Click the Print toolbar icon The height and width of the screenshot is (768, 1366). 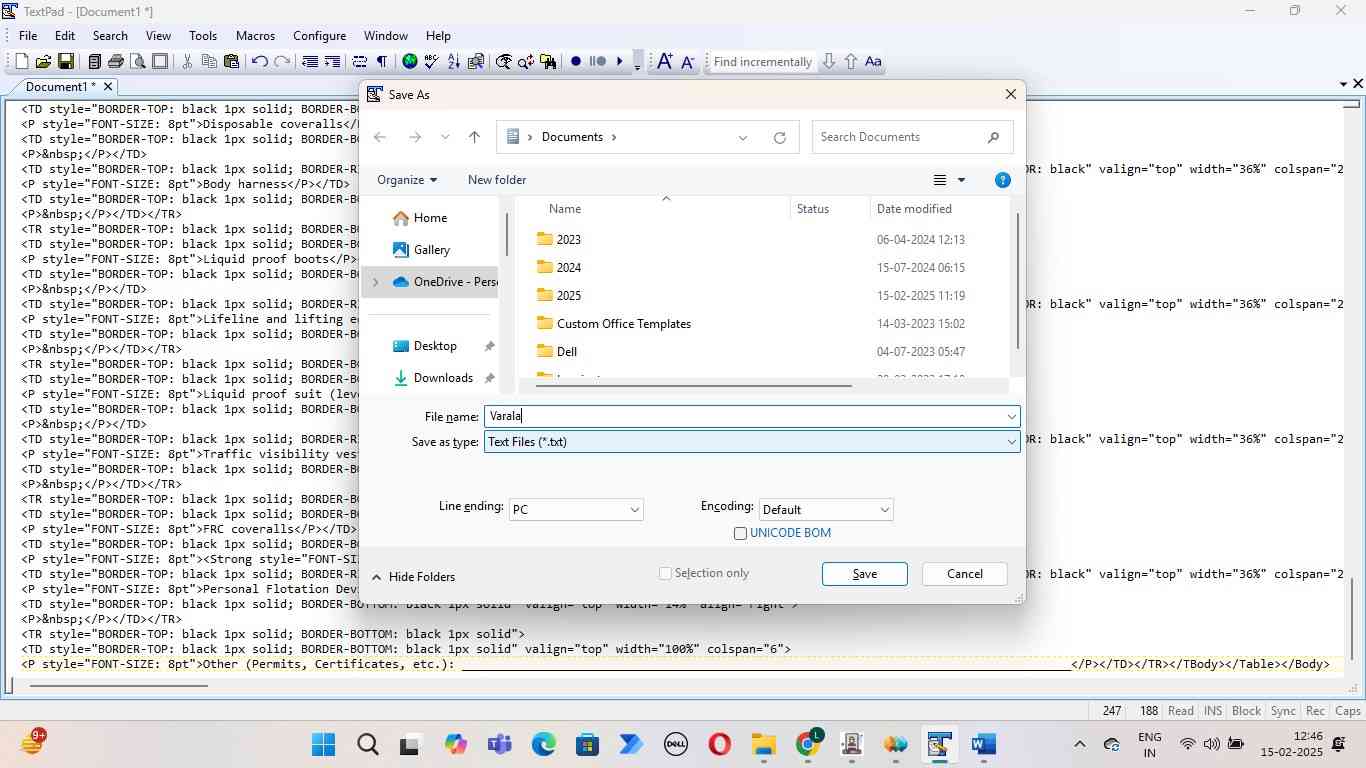(116, 62)
